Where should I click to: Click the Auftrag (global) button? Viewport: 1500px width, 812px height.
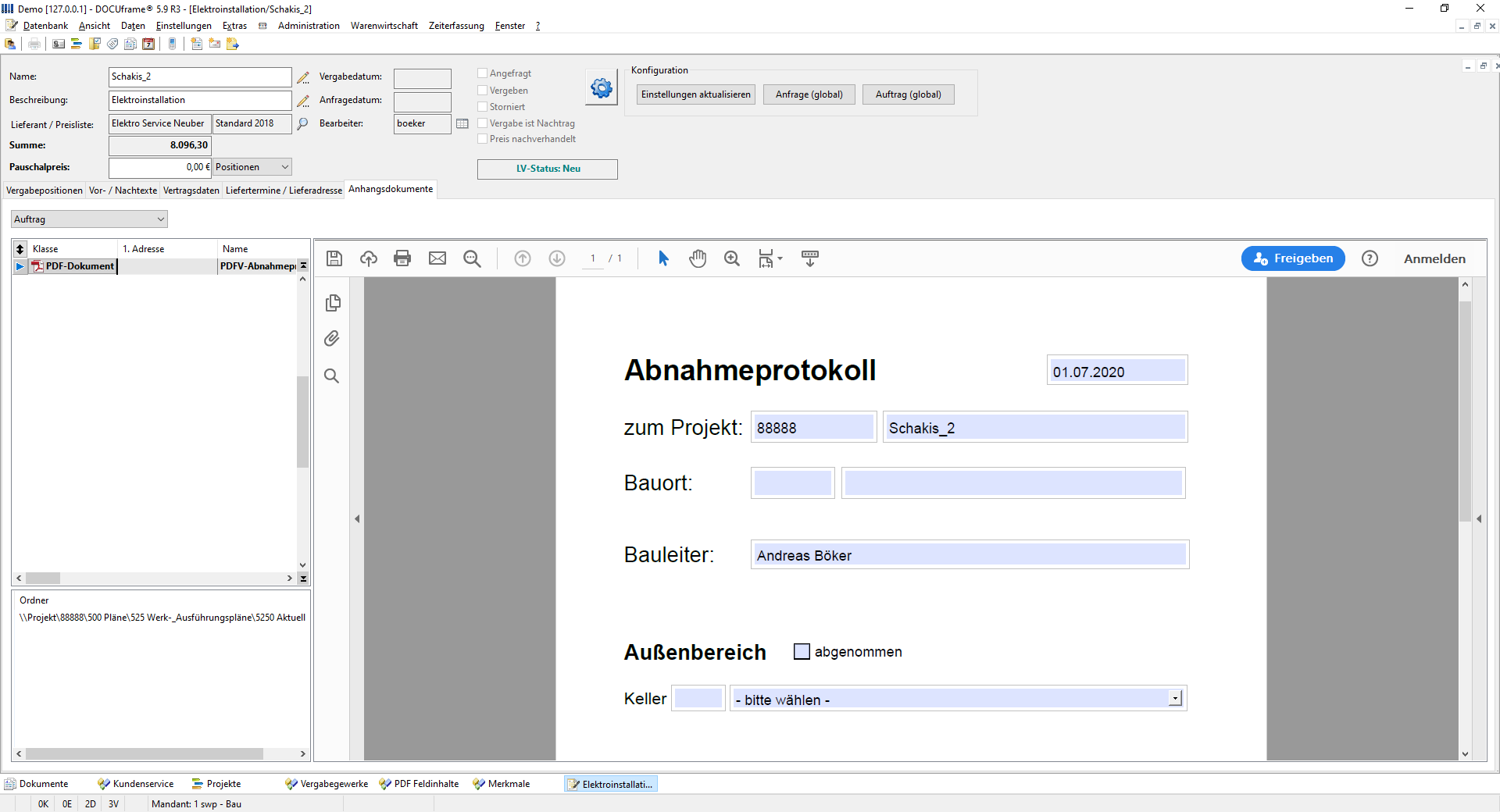tap(909, 94)
